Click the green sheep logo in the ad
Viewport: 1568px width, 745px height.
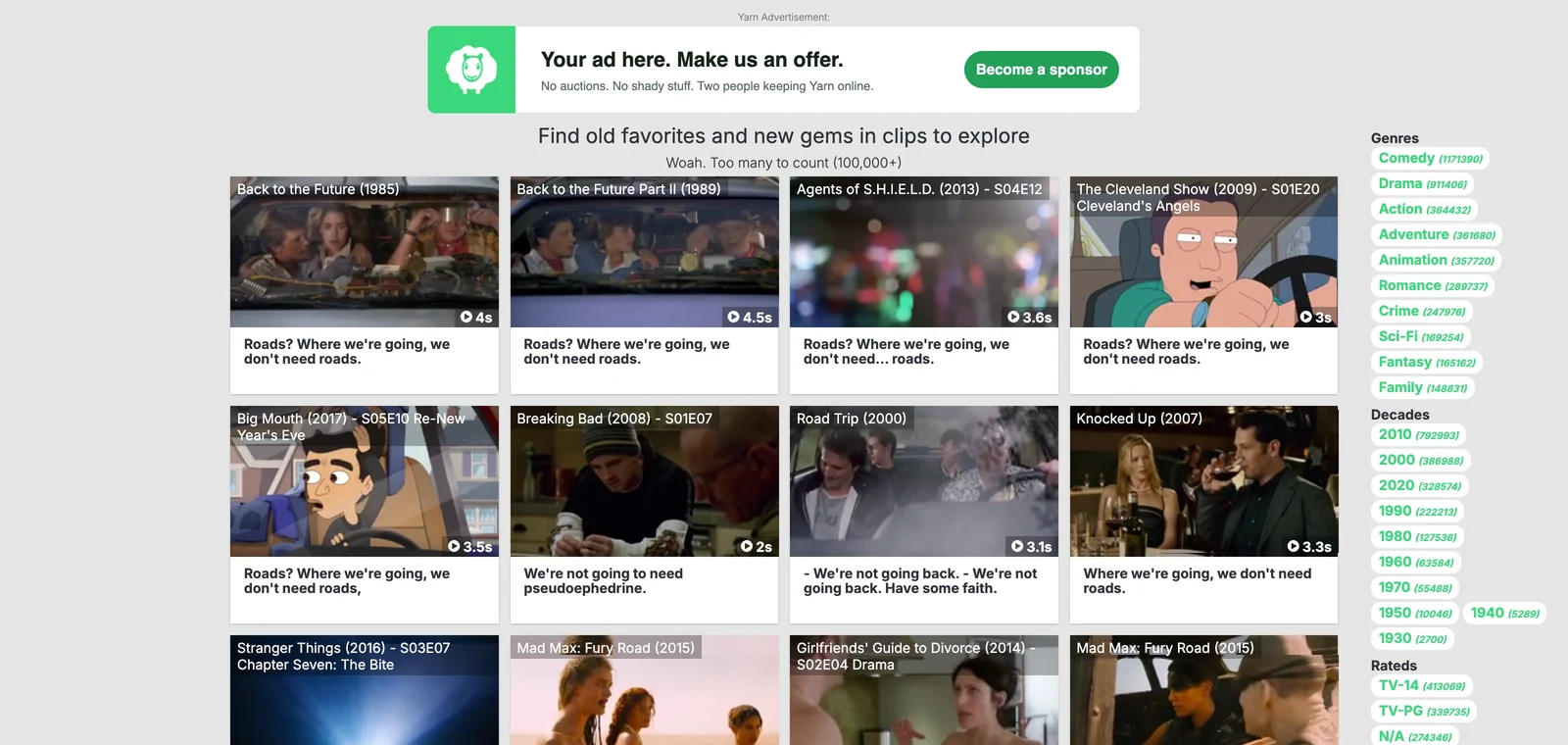coord(471,70)
